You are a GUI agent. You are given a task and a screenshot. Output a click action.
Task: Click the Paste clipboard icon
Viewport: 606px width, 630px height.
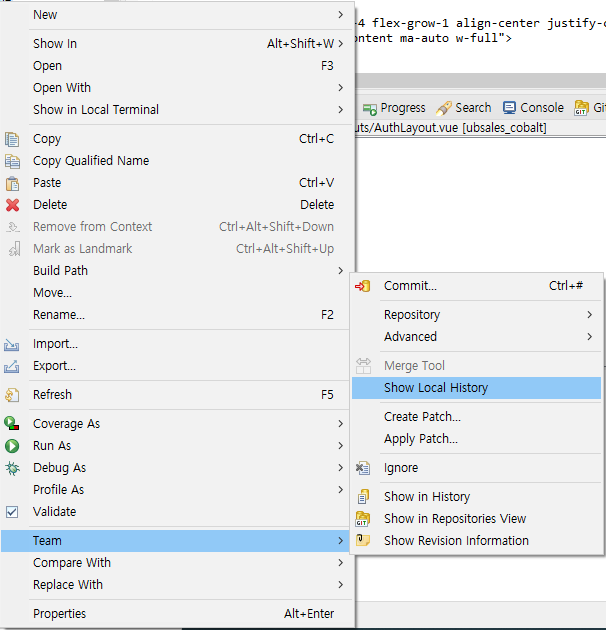click(x=12, y=183)
